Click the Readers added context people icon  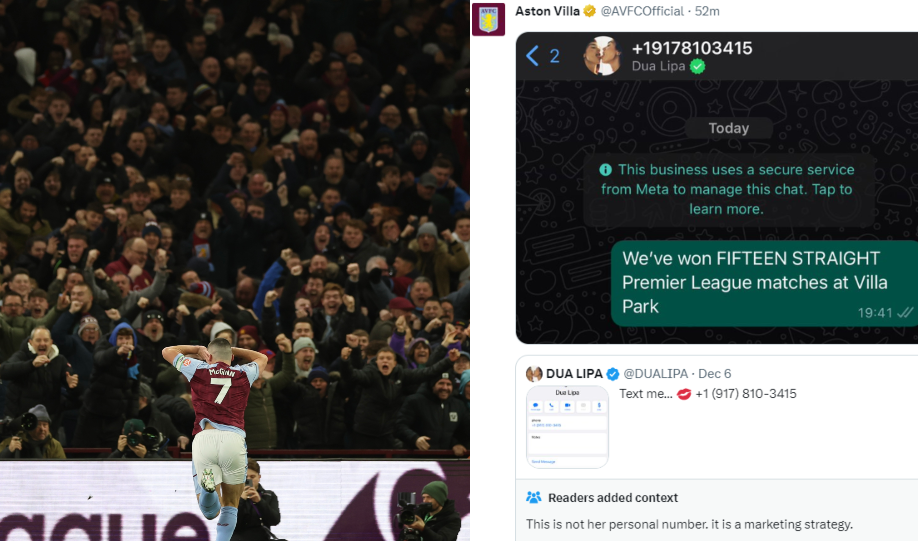533,498
